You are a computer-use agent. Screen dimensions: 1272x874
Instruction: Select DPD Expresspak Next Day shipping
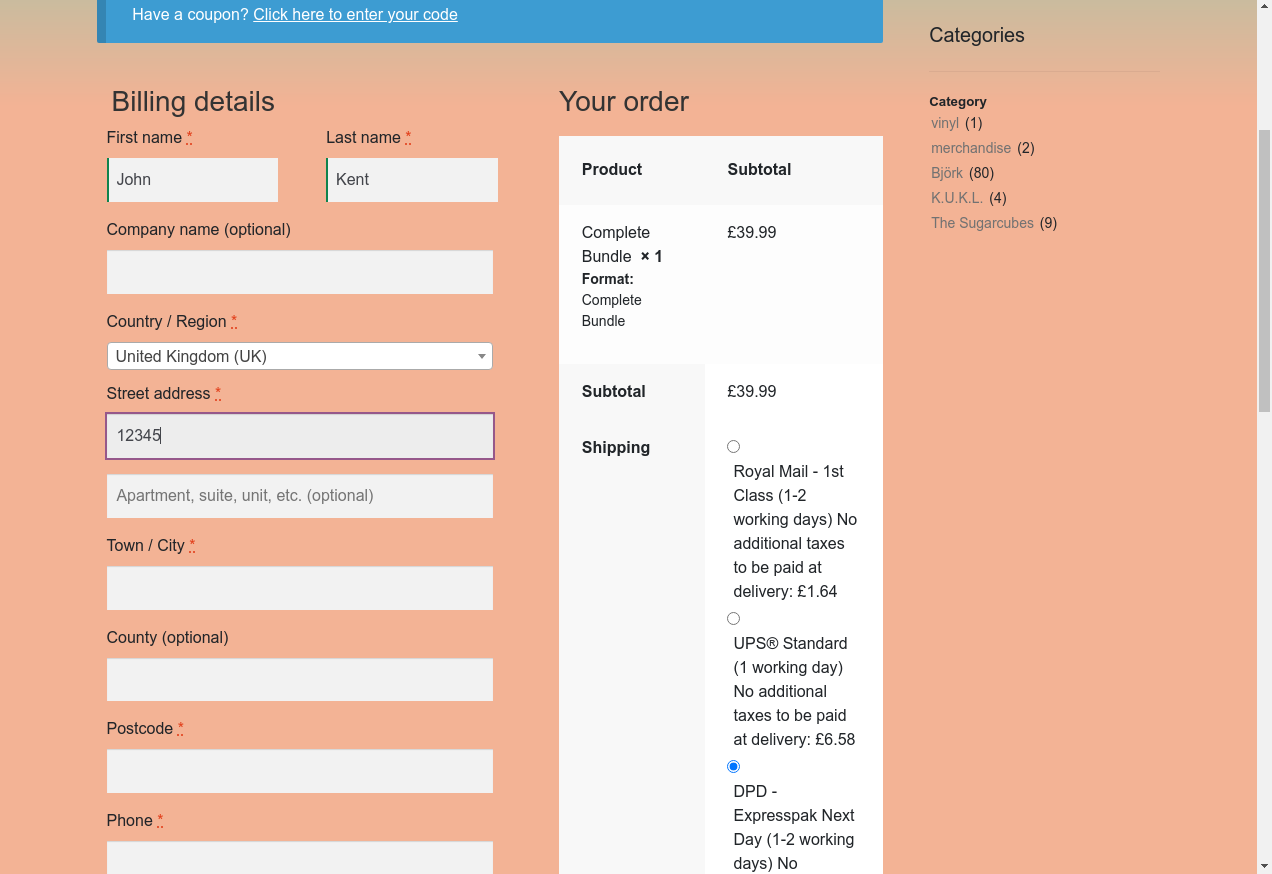point(733,767)
